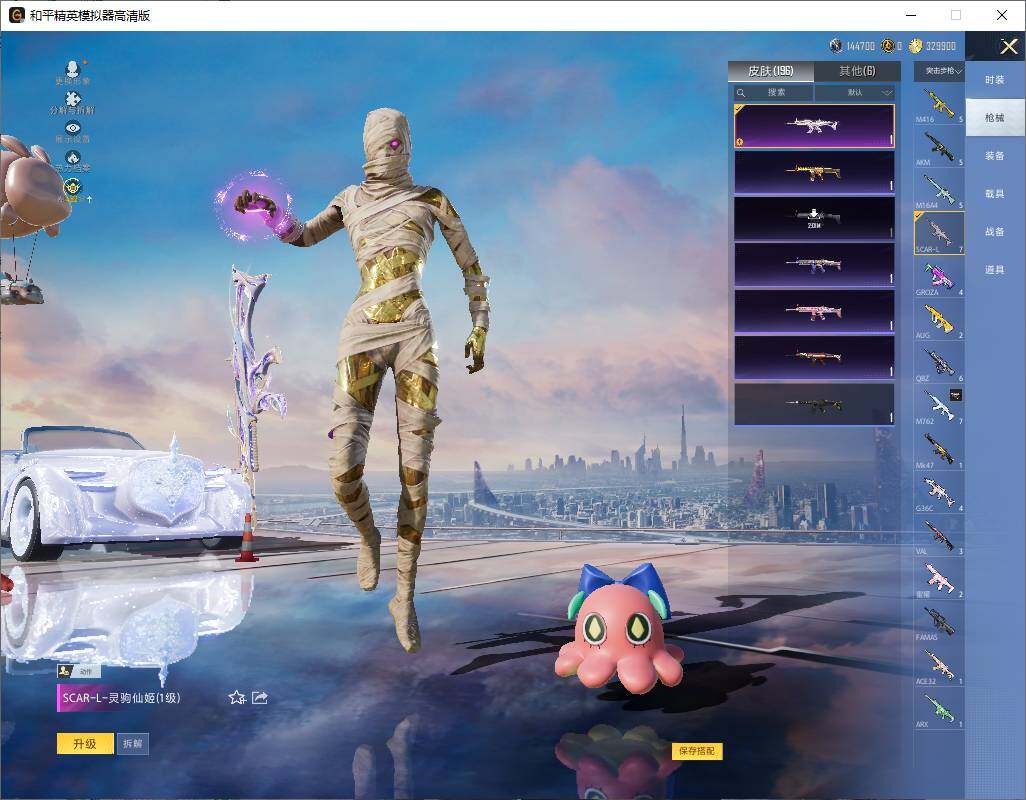The width and height of the screenshot is (1026, 800).
Task: Click the small black badge on the M762 item
Action: (x=955, y=395)
